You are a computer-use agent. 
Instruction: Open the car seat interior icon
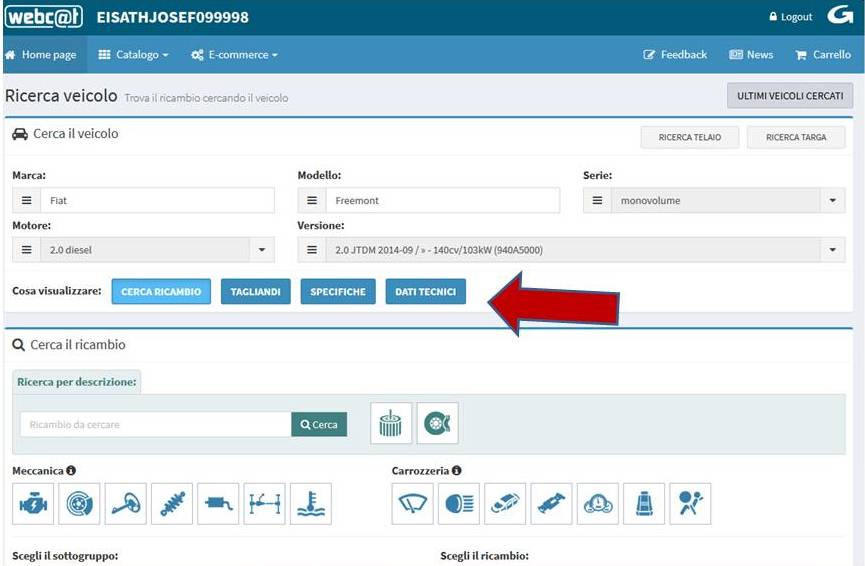point(644,504)
